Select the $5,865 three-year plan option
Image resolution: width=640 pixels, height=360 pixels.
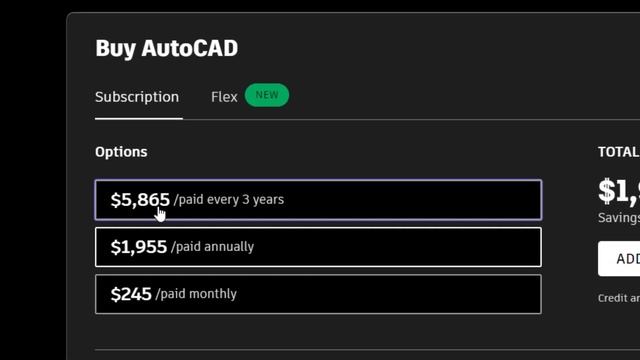318,200
